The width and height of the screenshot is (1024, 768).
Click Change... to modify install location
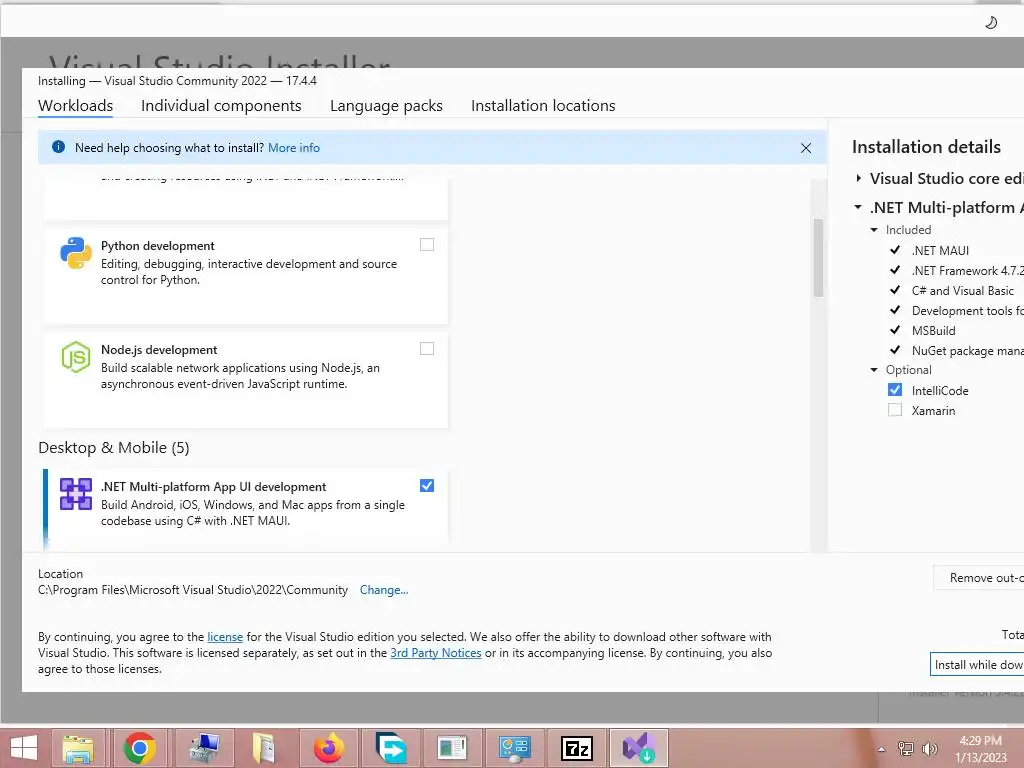pyautogui.click(x=384, y=590)
